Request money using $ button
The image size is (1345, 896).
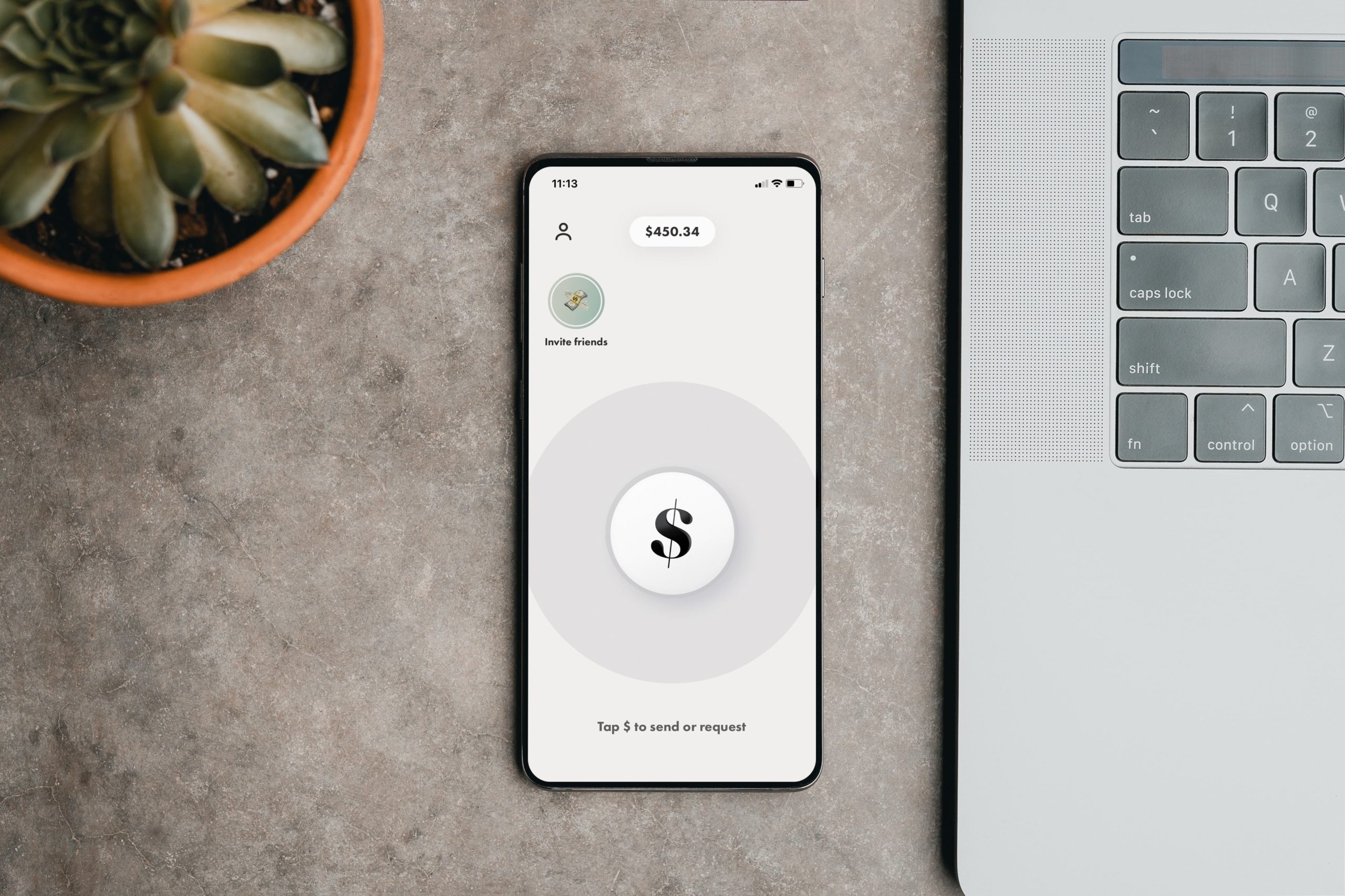(672, 533)
